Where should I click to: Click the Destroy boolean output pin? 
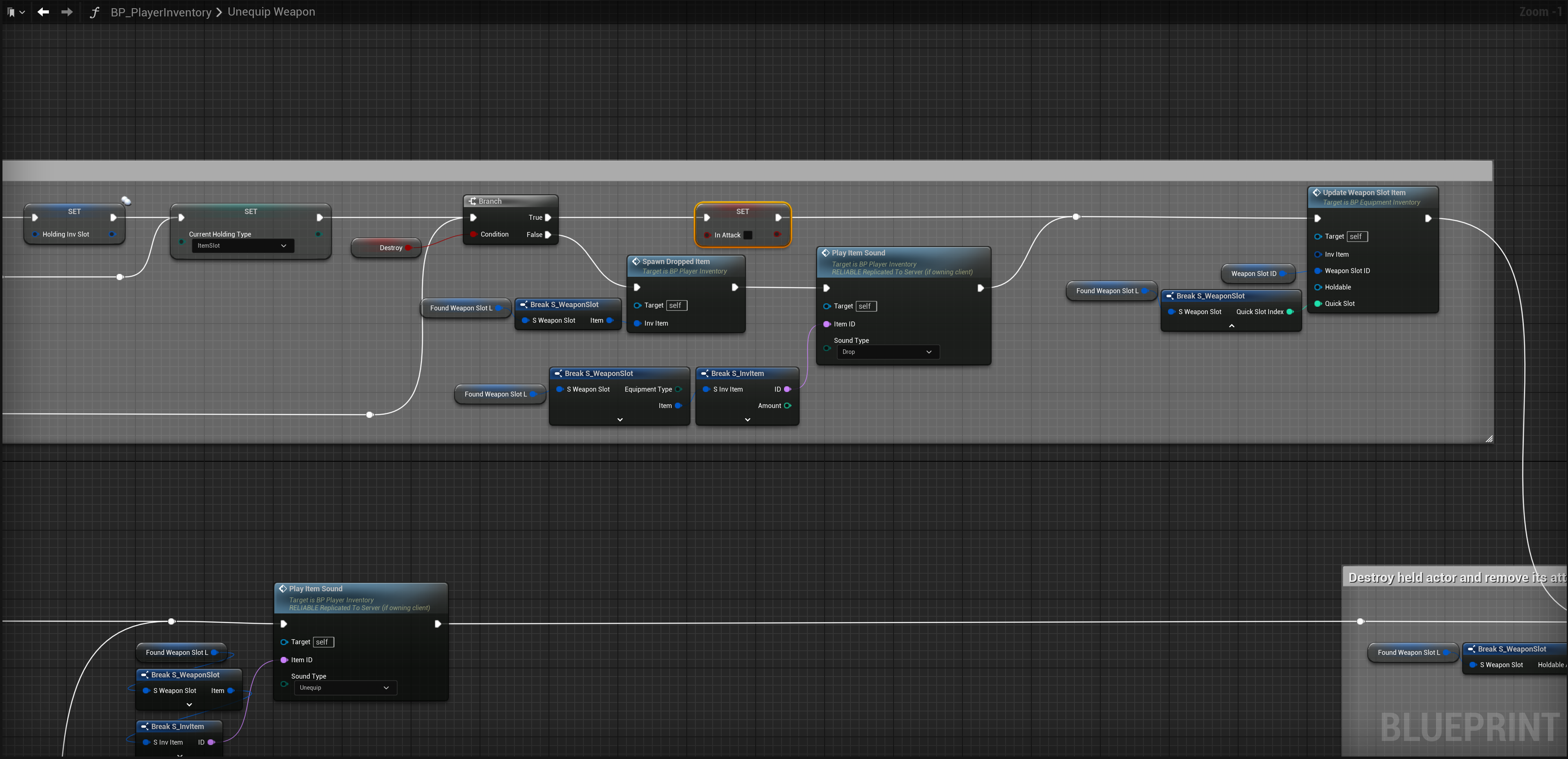pyautogui.click(x=408, y=248)
